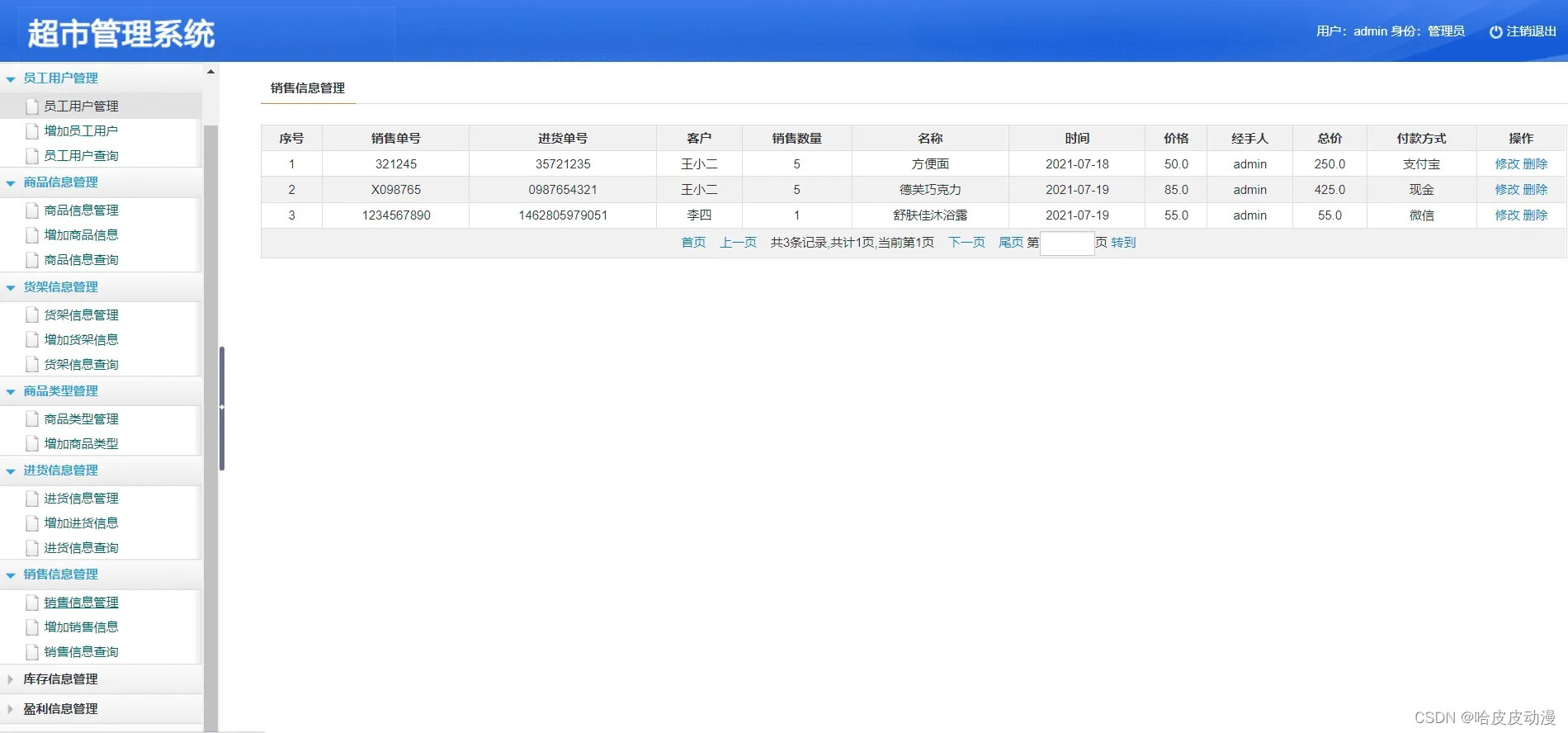Click page icon beside 销售信息查询
Screen dimensions: 1568x733
[32, 652]
